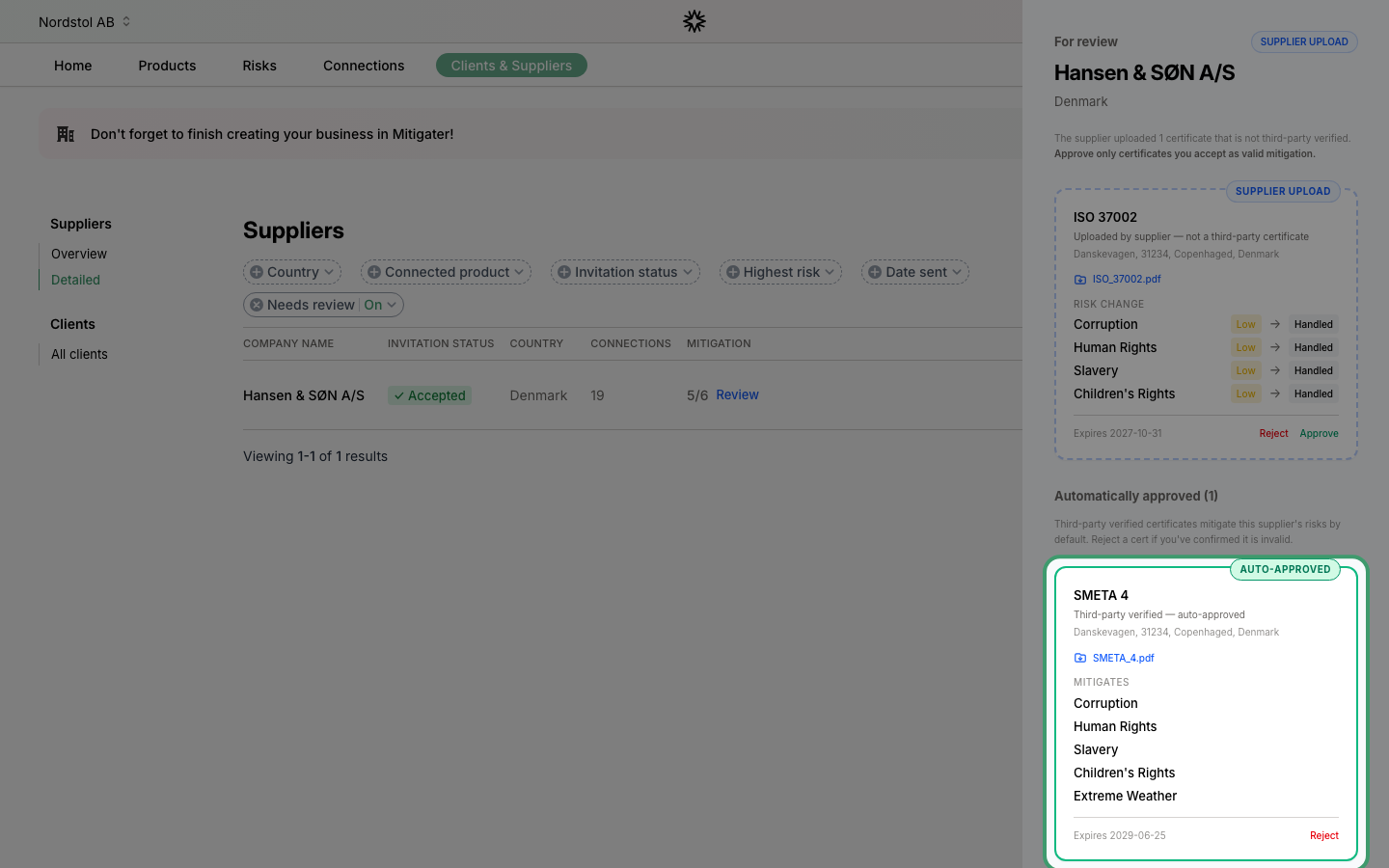This screenshot has height=868, width=1389.
Task: Click the Supplier Upload badge beside For review
Action: tap(1304, 41)
